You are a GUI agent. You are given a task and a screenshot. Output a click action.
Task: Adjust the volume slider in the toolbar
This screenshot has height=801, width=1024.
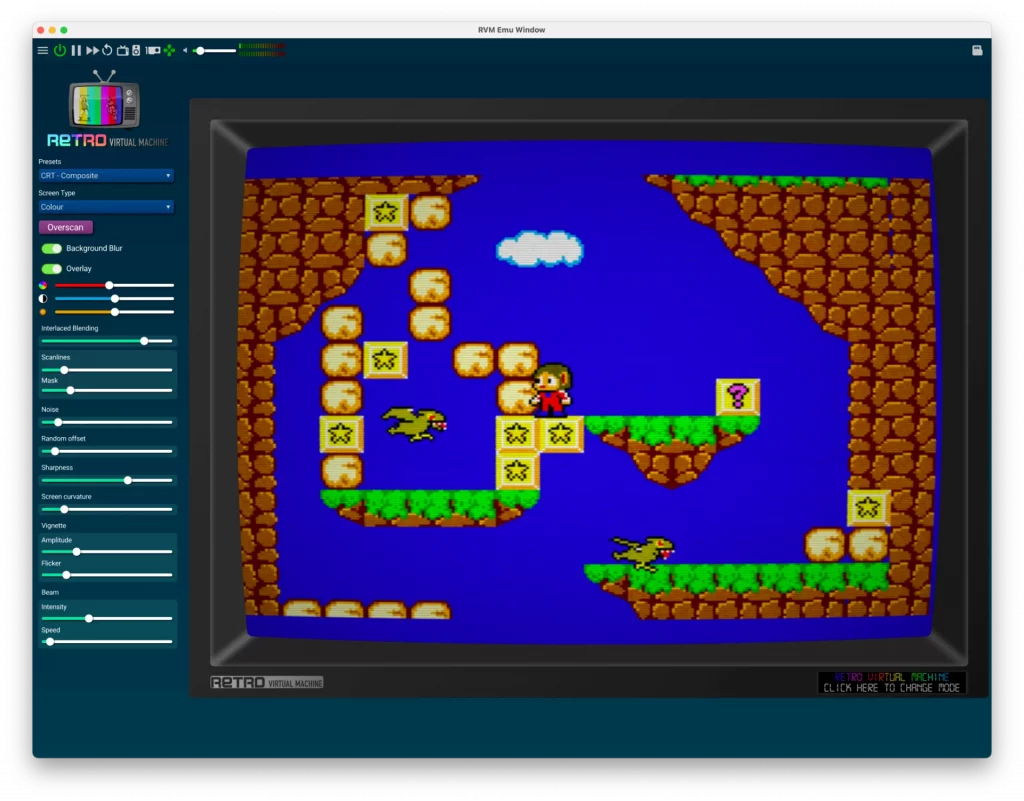coord(214,50)
